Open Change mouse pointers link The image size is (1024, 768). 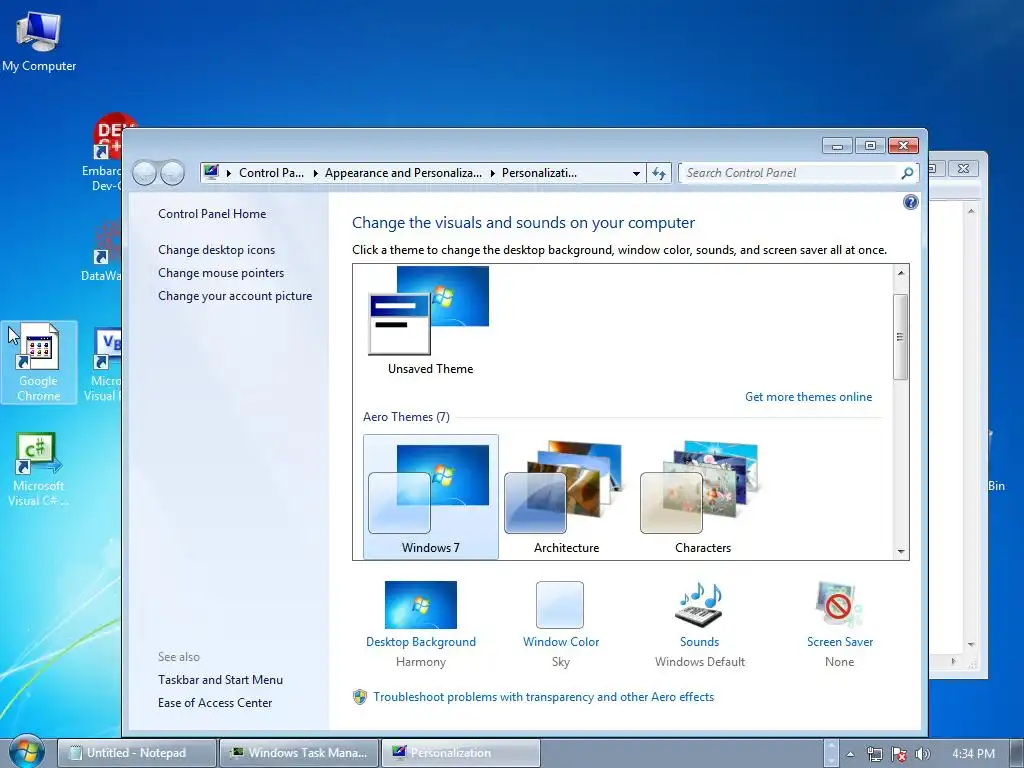click(221, 272)
